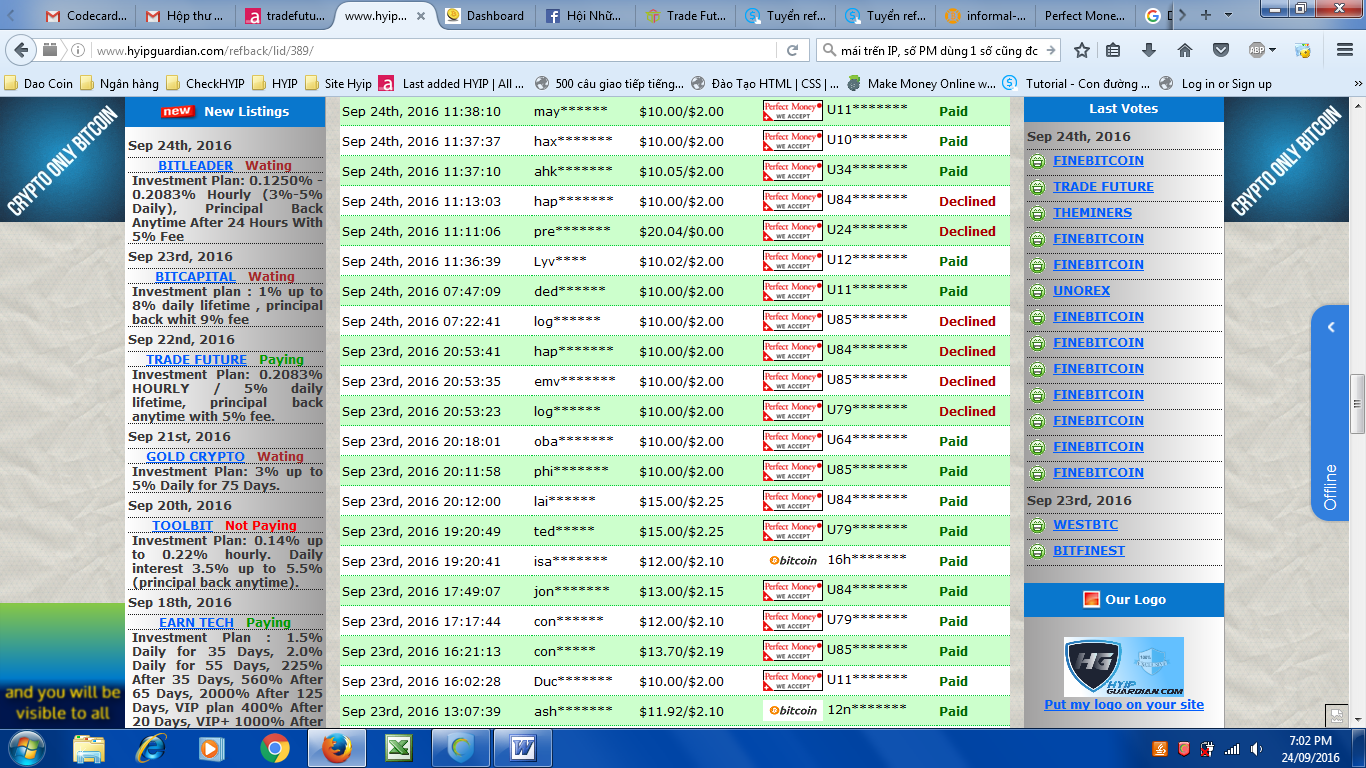Open the Windows Start menu

pos(27,748)
